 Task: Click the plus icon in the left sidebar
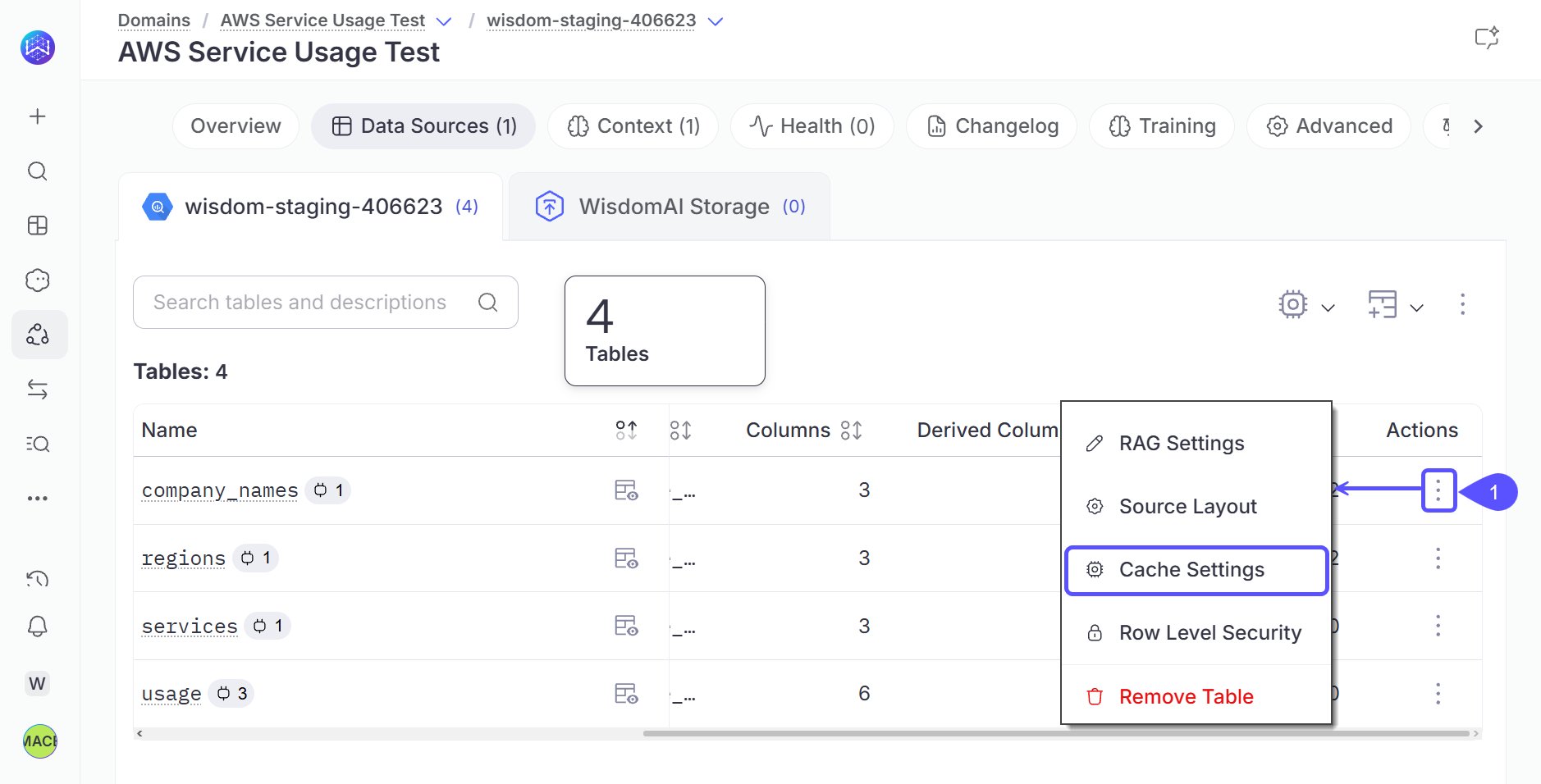pyautogui.click(x=38, y=116)
